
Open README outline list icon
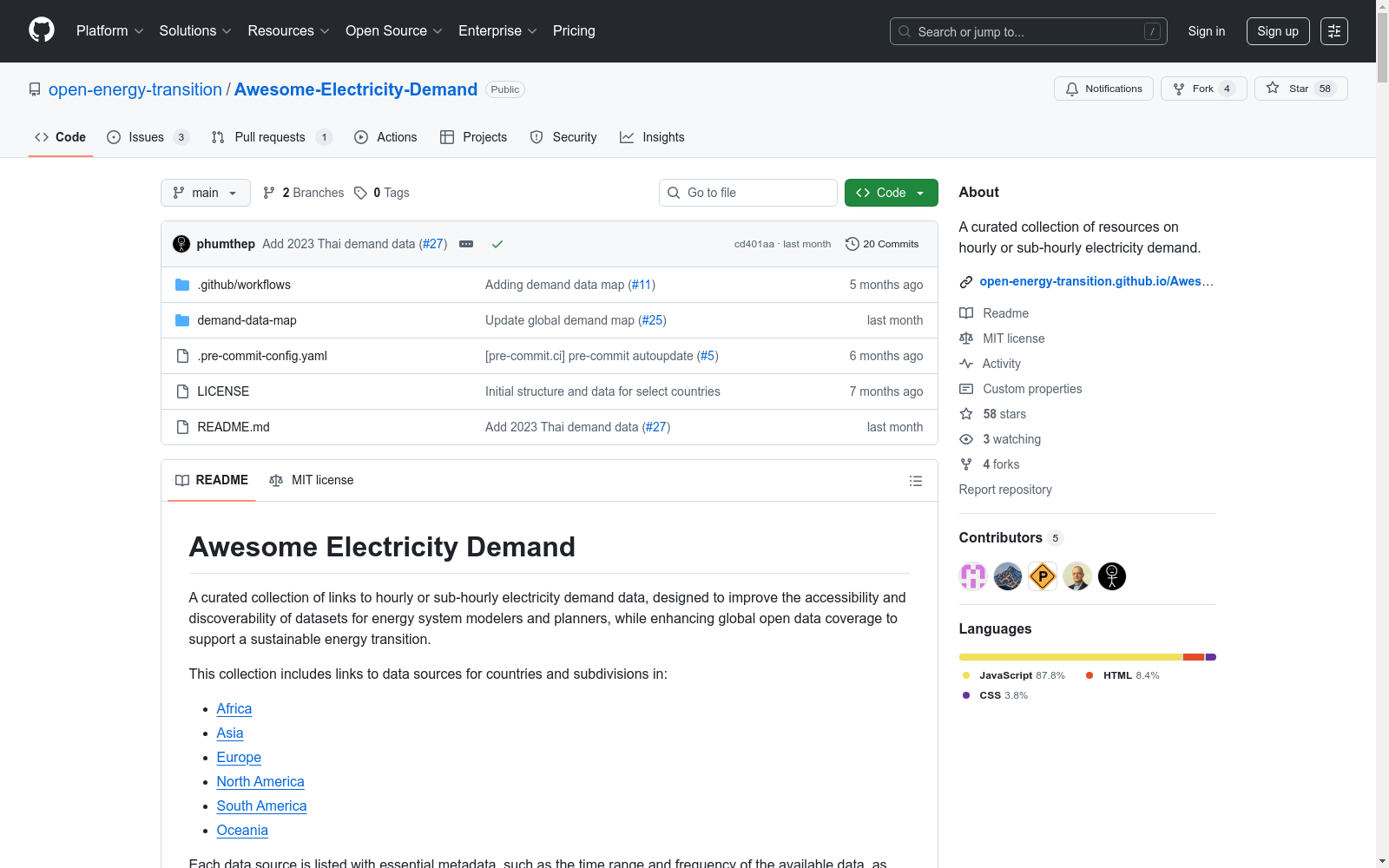(x=916, y=481)
